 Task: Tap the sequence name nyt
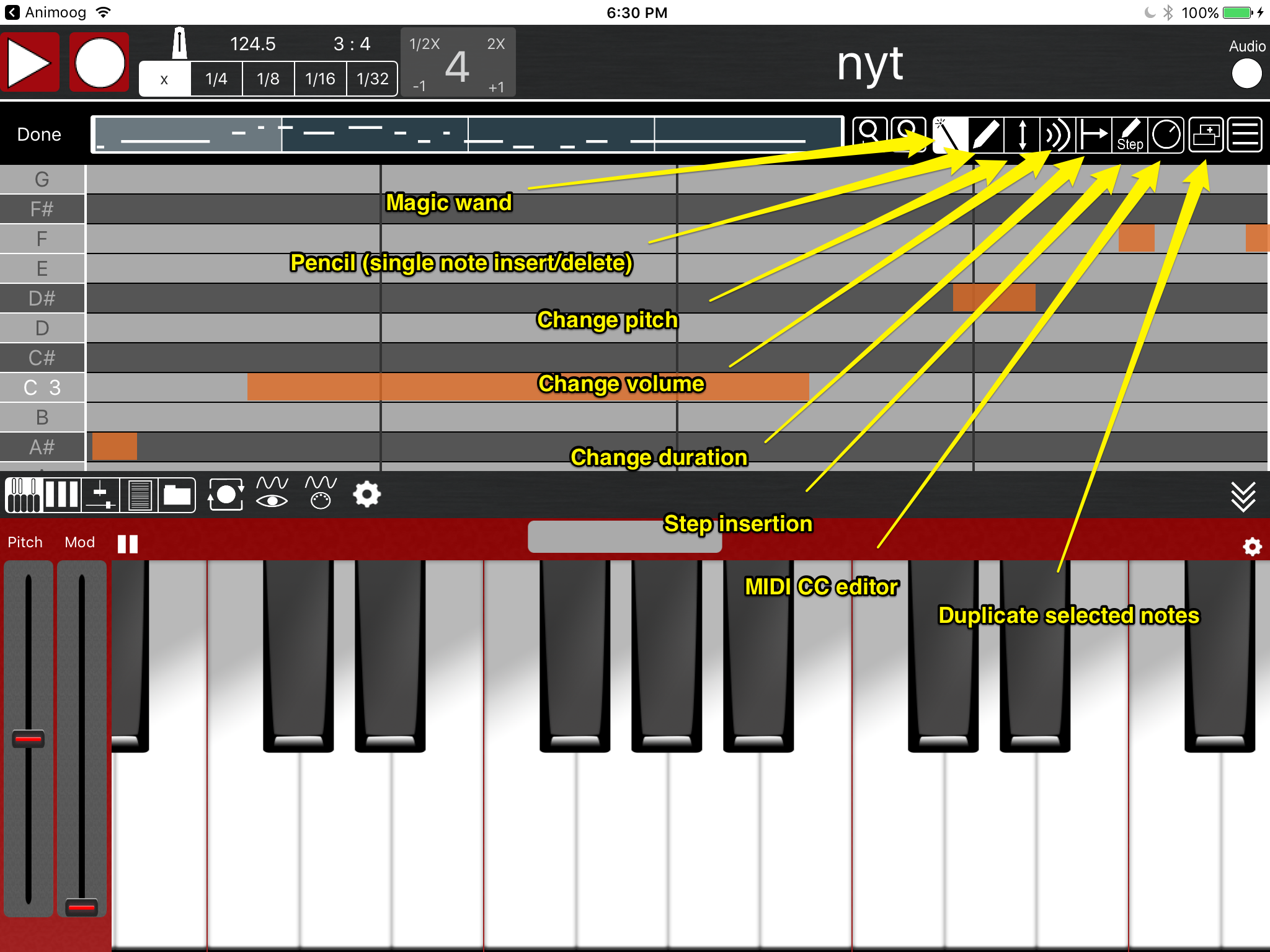[869, 64]
